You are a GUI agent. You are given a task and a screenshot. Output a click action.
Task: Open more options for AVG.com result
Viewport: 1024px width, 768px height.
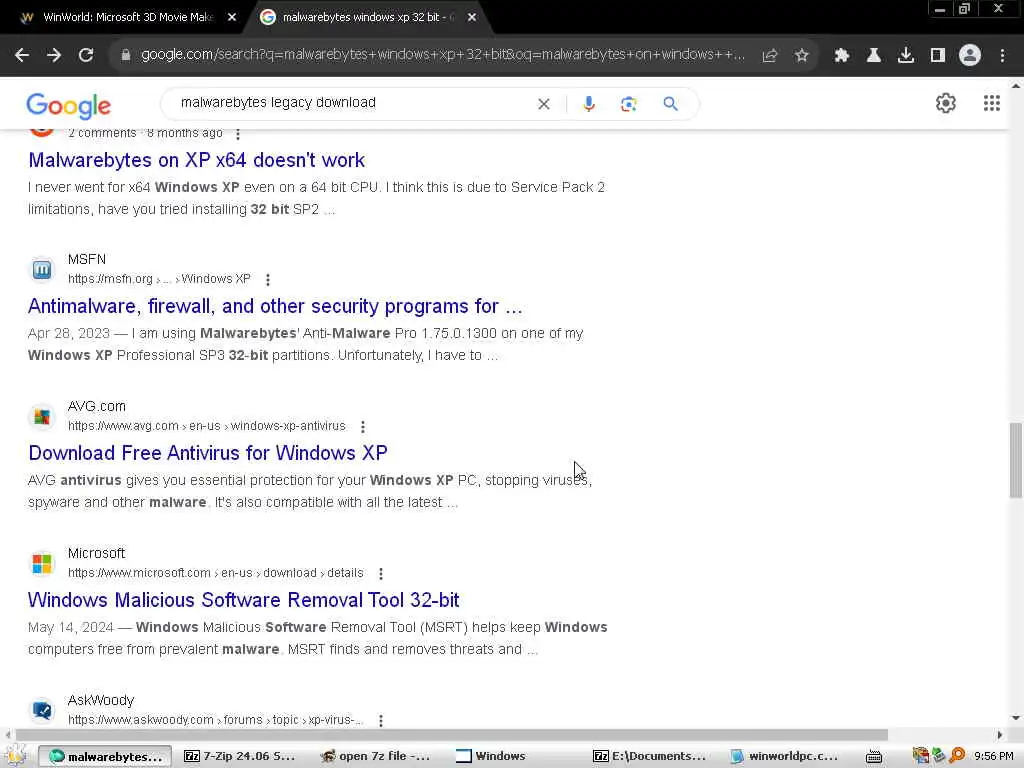click(x=362, y=426)
